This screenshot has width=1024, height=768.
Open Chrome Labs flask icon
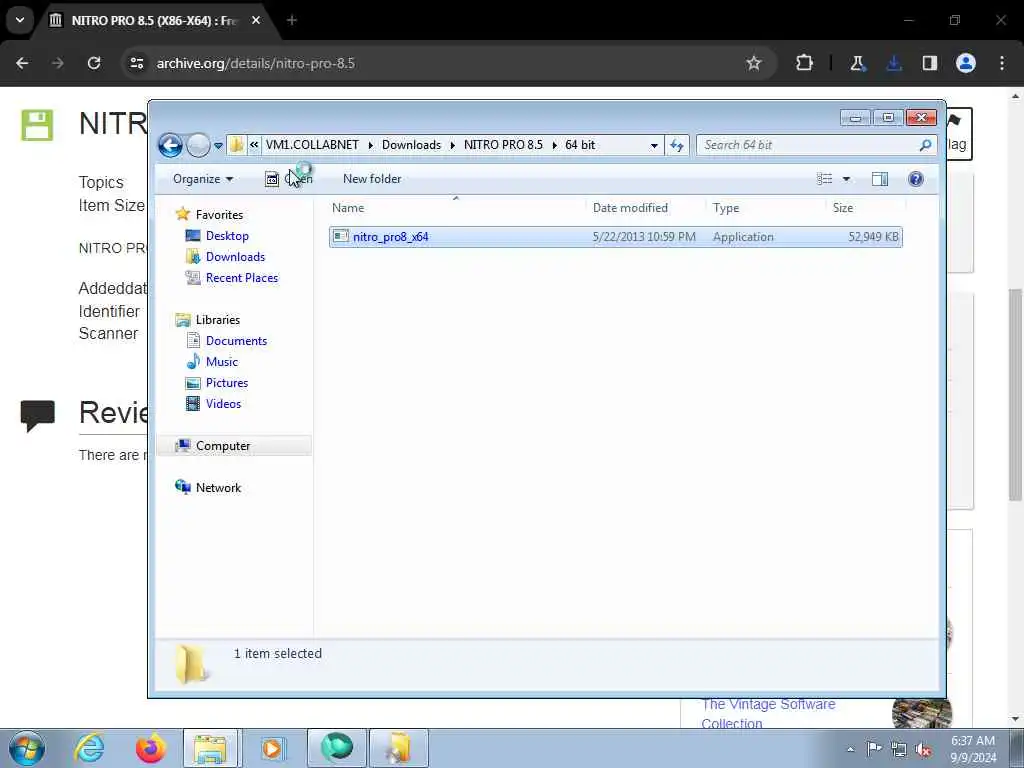[857, 63]
